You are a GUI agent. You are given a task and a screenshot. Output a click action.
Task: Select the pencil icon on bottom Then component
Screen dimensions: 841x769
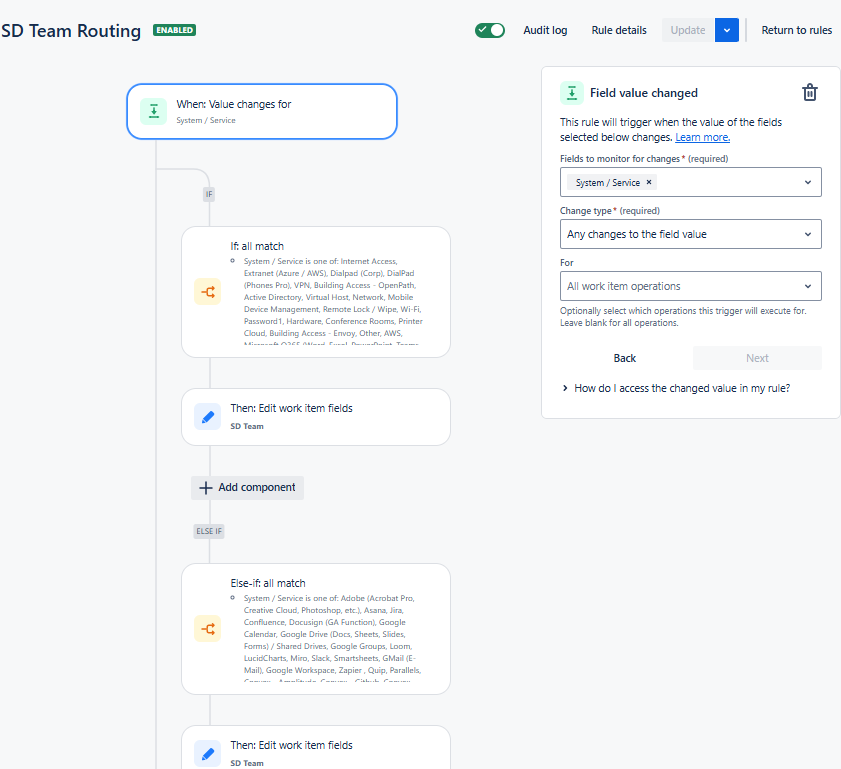(x=207, y=753)
